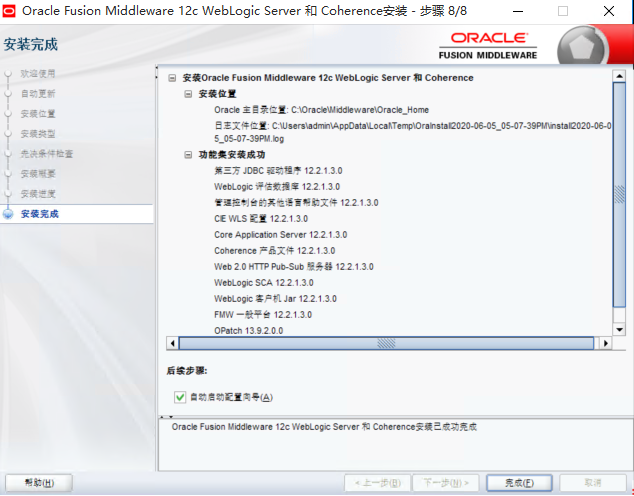Click WebLogic SCA 12.2.1.3.0 row
This screenshot has width=634, height=496.
pos(264,283)
